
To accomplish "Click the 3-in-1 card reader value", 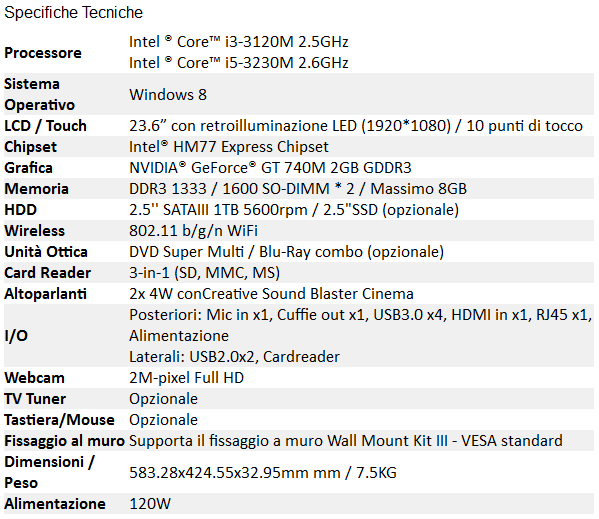I will pos(204,273).
